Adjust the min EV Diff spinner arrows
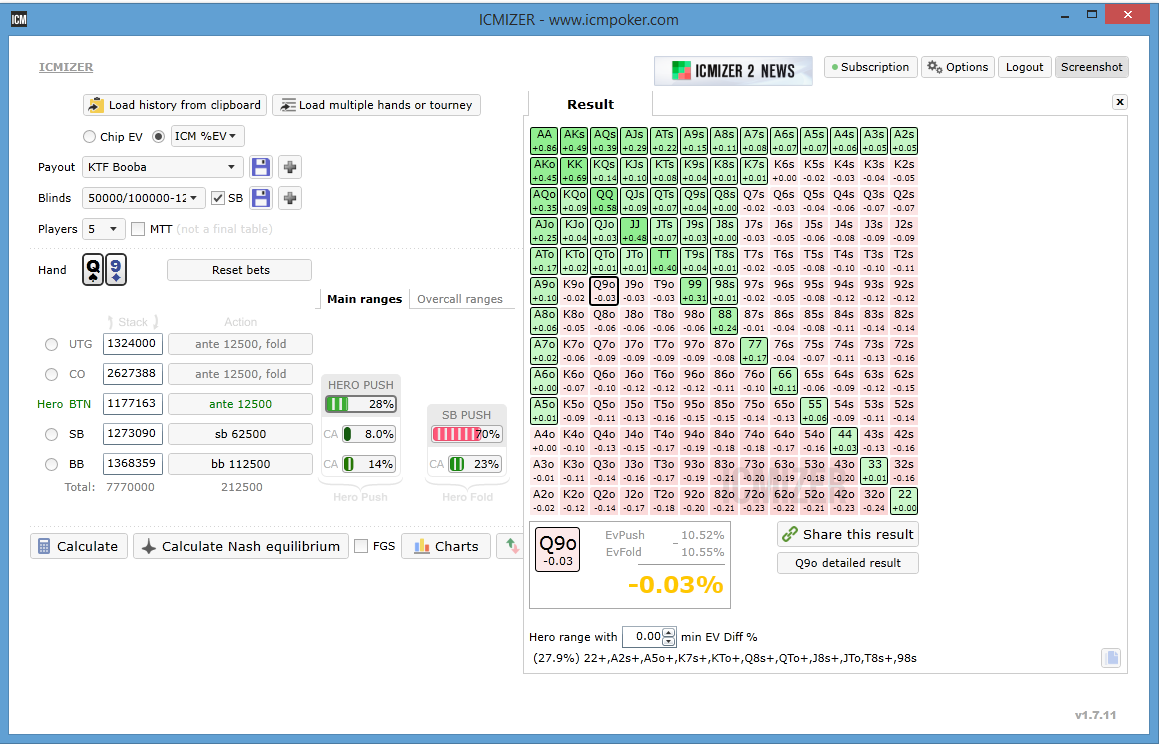This screenshot has width=1159, height=744. click(x=669, y=636)
